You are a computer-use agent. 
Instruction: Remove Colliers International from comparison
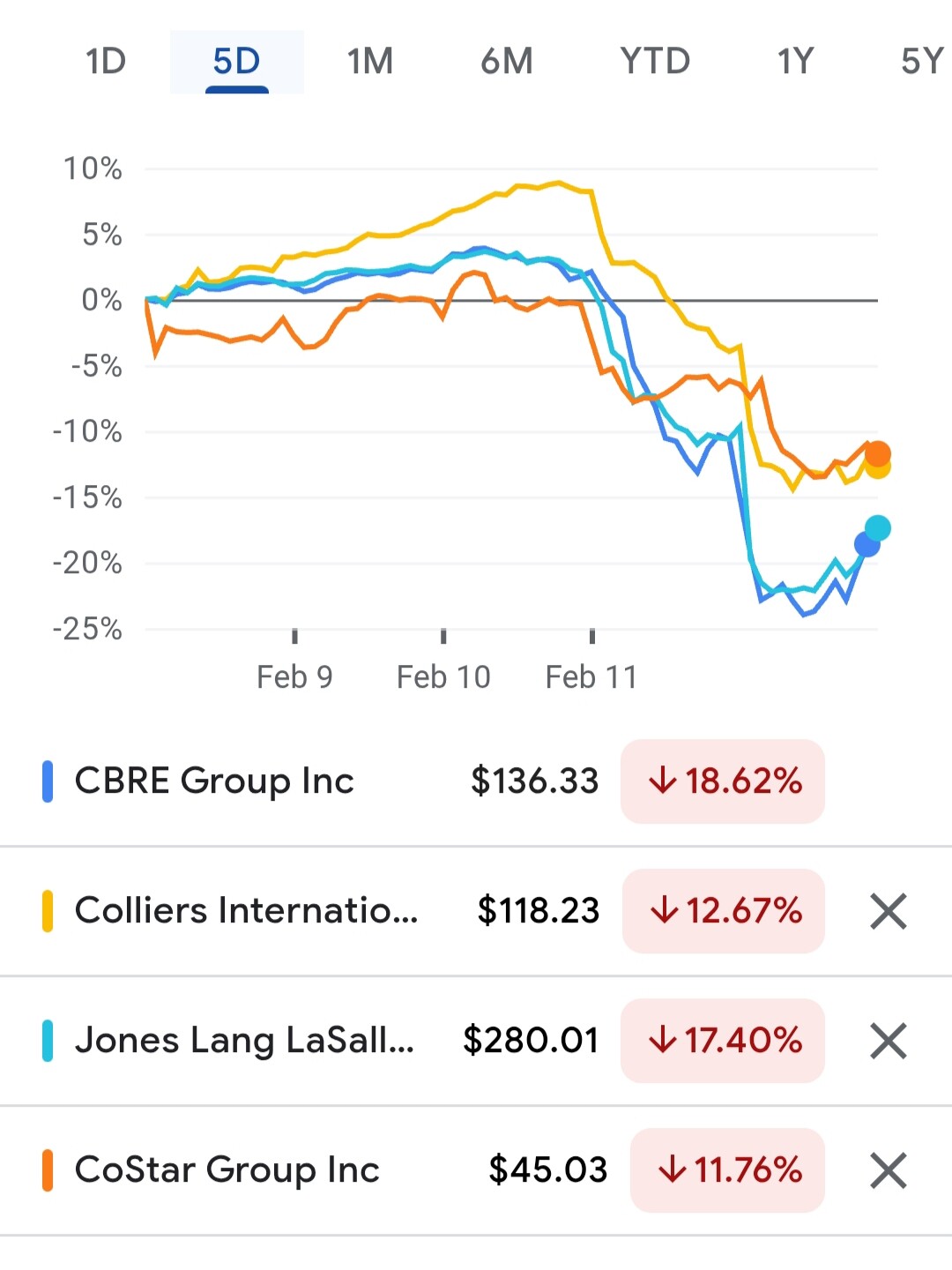(x=888, y=911)
